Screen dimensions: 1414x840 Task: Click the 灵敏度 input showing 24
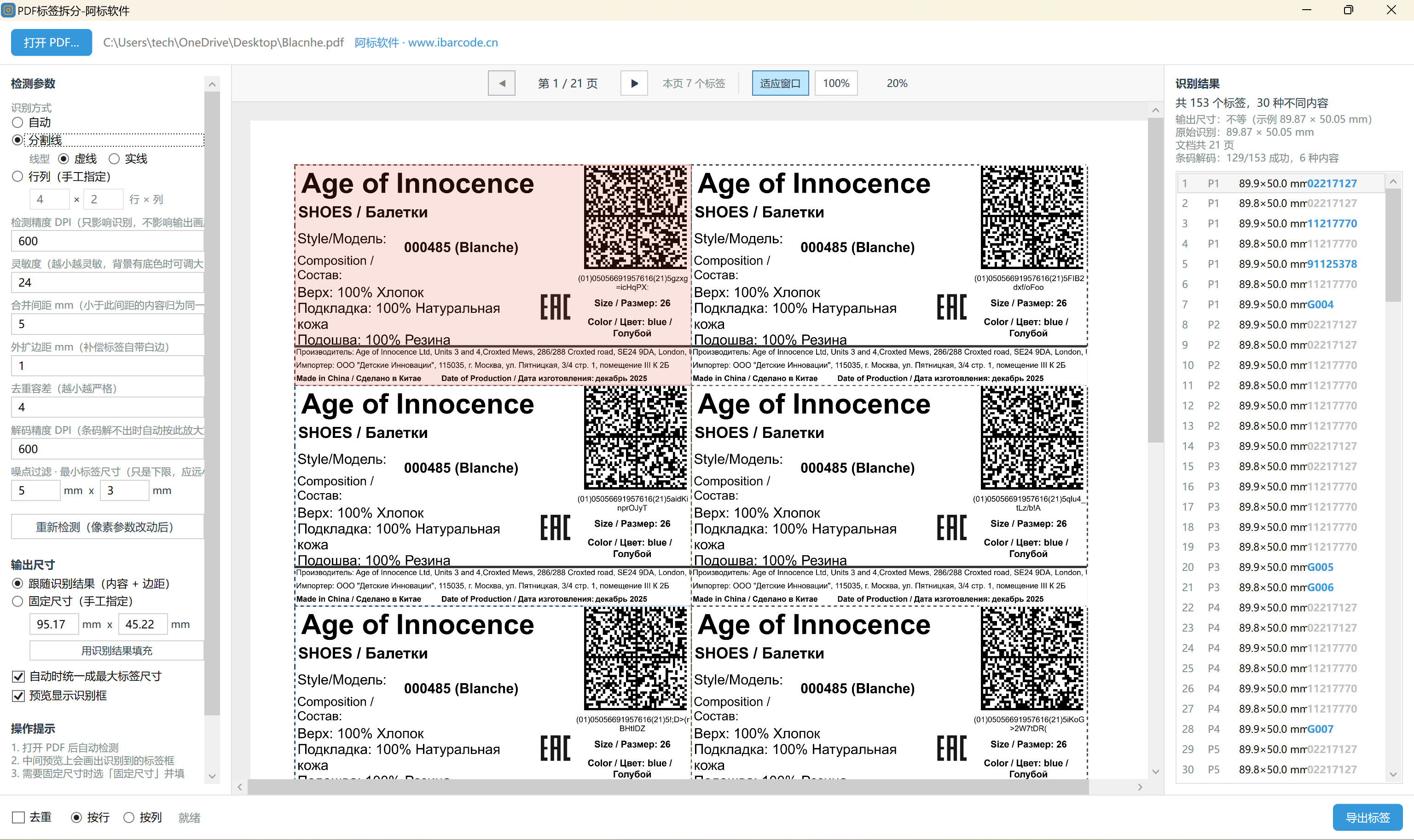(x=107, y=282)
